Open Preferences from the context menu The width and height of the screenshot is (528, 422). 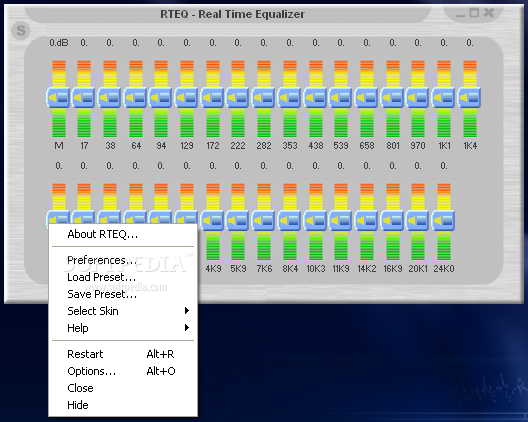[123, 260]
